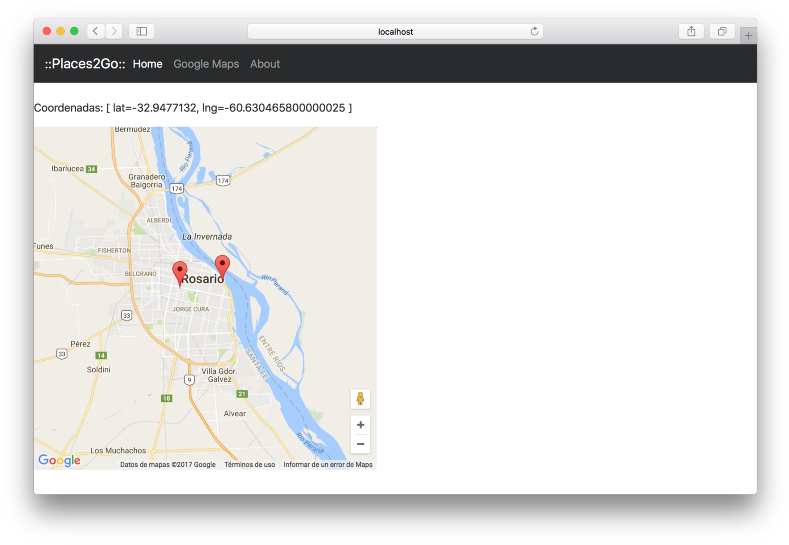This screenshot has height=545, width=789.
Task: Go back with the browser back arrow
Action: pos(96,31)
